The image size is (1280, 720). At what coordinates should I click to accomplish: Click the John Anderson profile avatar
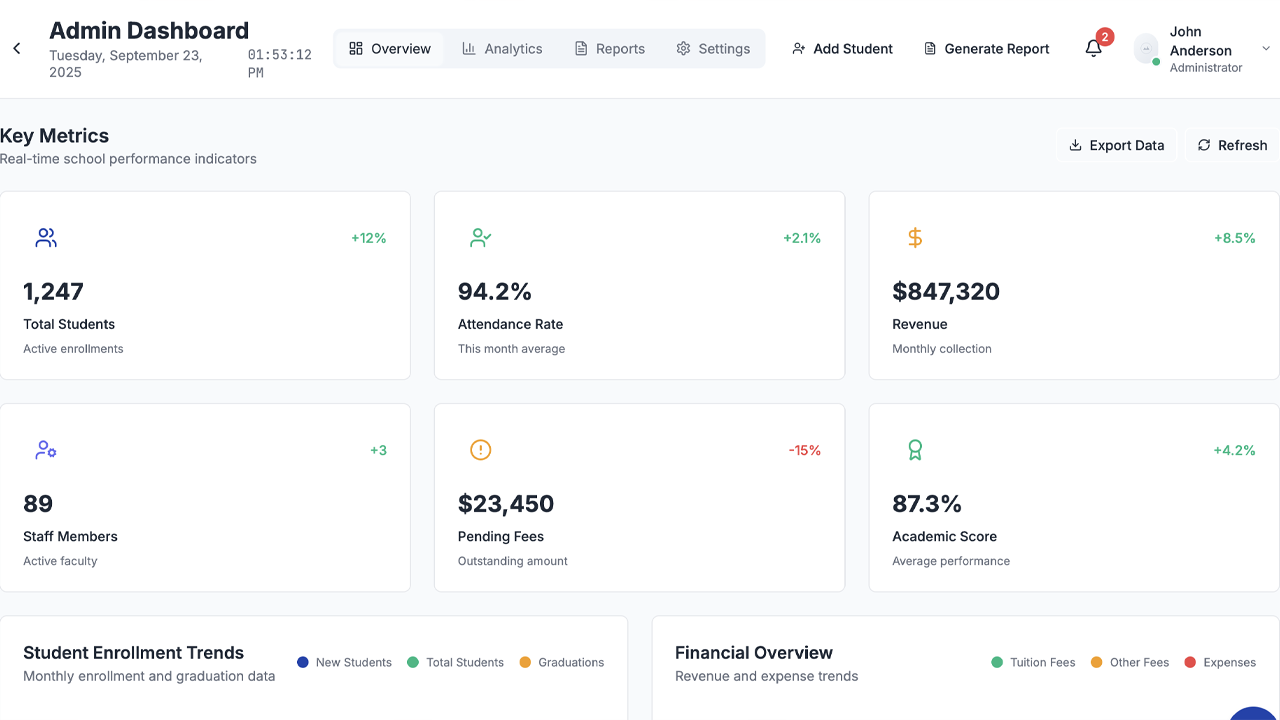(x=1146, y=49)
